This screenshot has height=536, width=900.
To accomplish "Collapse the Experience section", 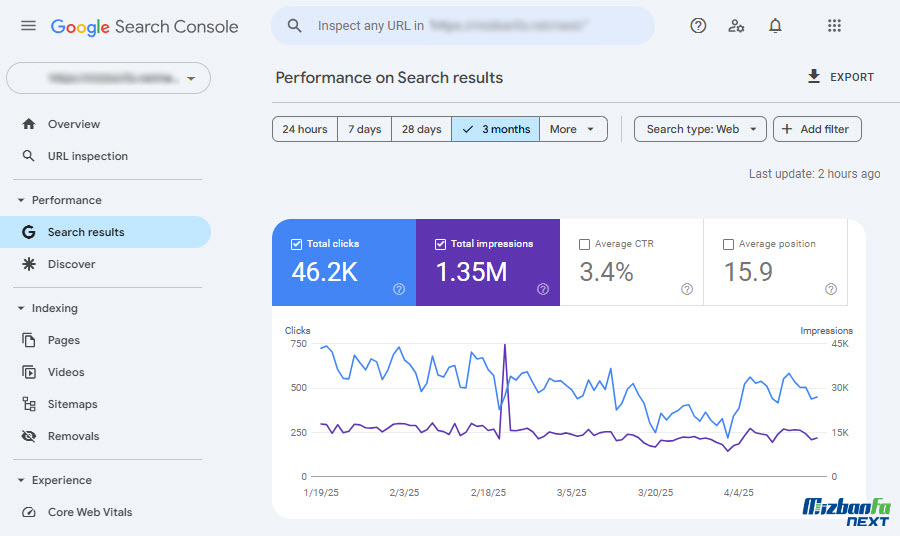I will pos(21,480).
